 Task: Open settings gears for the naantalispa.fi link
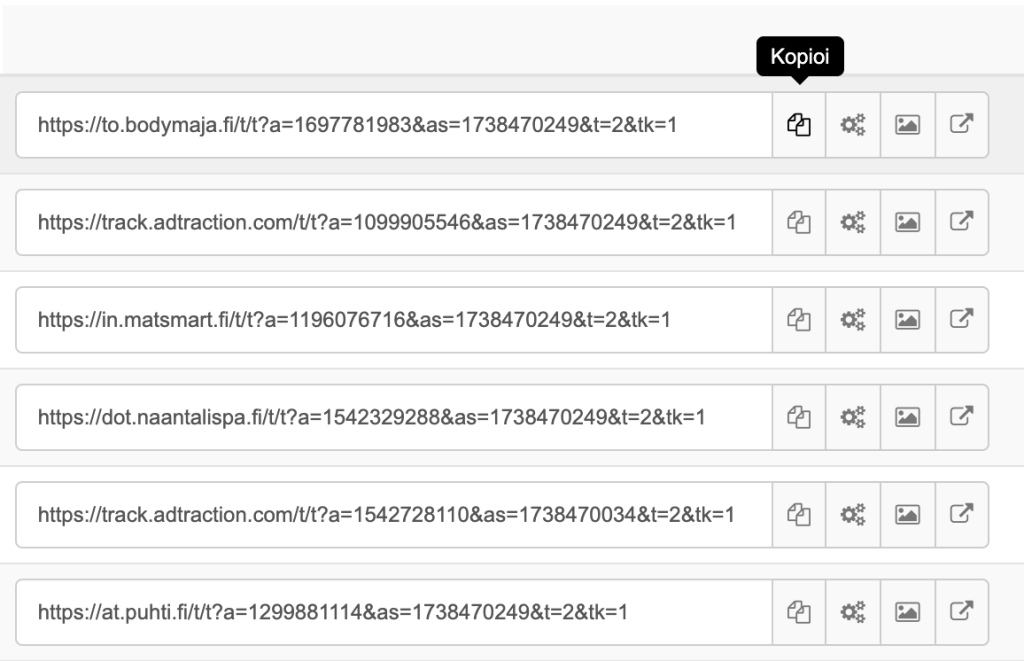pyautogui.click(x=852, y=417)
